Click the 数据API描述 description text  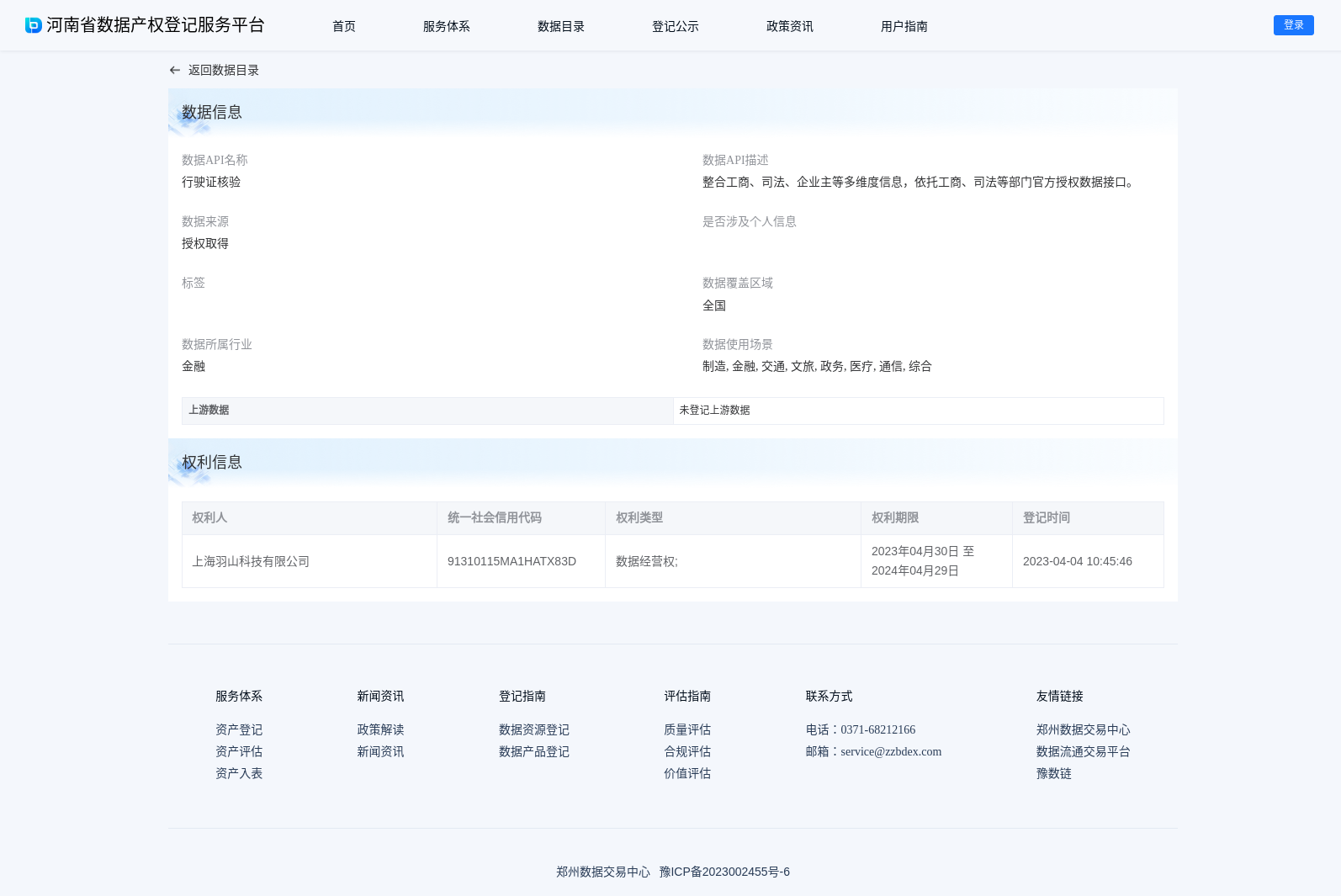tap(920, 182)
